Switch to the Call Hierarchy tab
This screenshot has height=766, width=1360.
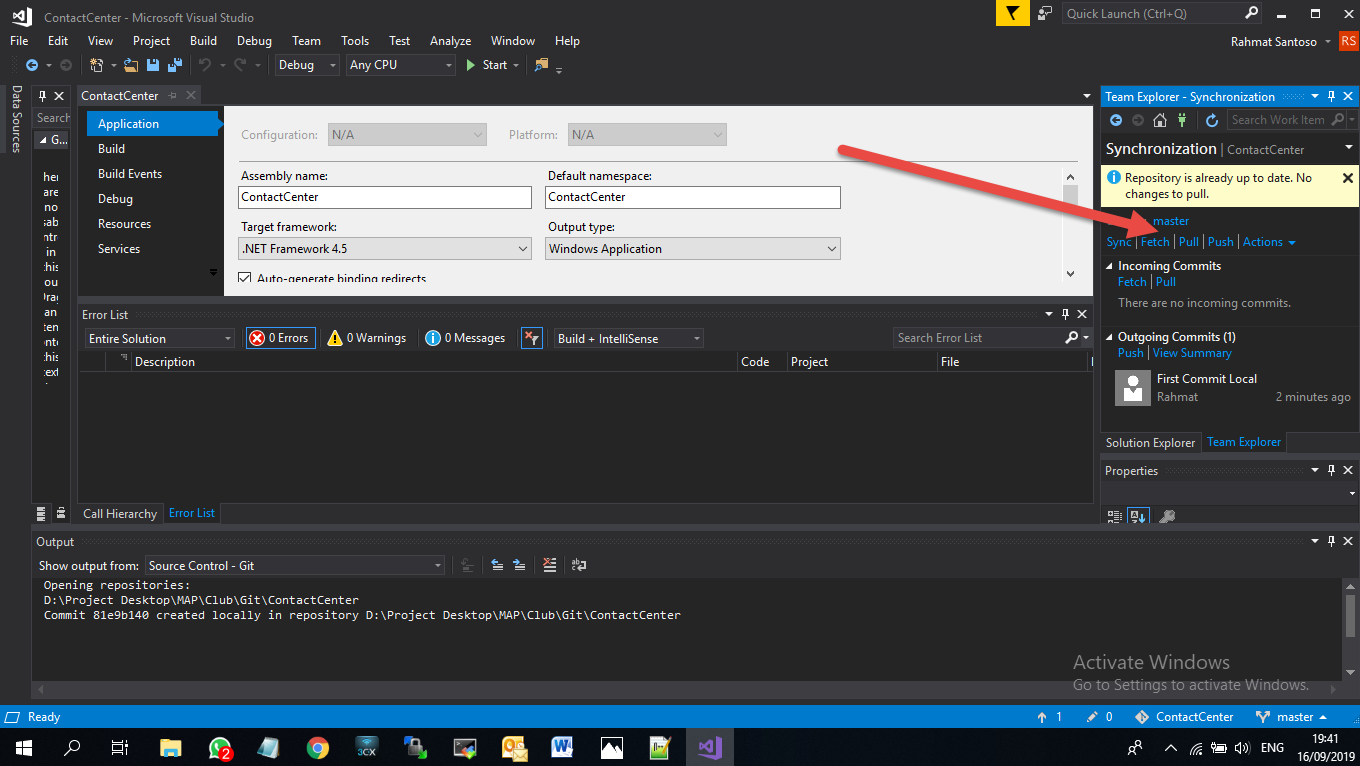coord(120,514)
